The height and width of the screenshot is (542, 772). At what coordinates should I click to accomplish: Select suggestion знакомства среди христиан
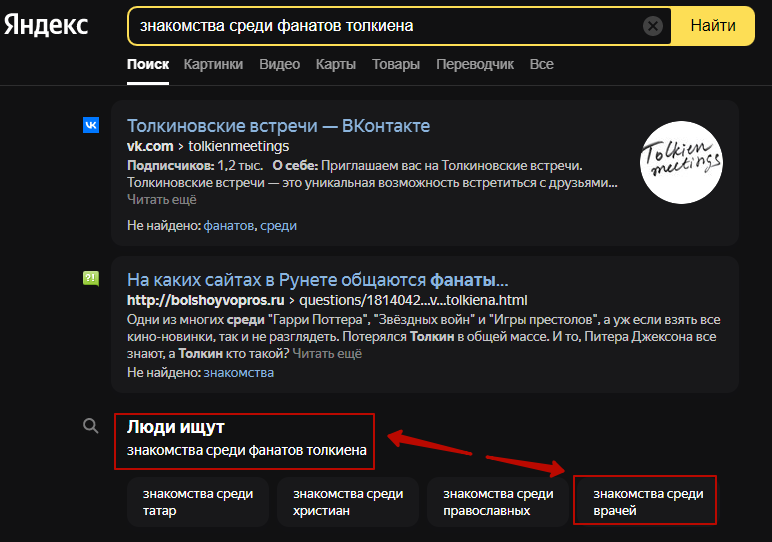coord(348,502)
